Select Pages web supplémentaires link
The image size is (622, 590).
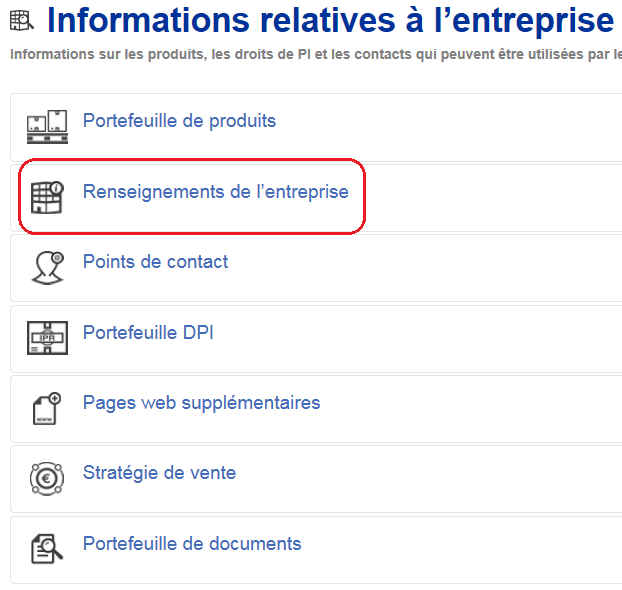tap(202, 403)
